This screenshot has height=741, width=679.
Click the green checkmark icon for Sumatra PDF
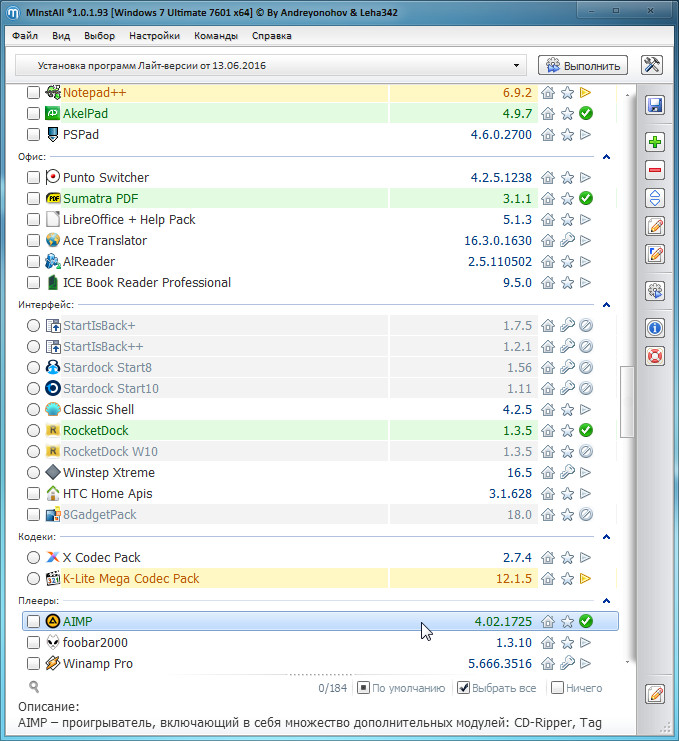pos(585,198)
